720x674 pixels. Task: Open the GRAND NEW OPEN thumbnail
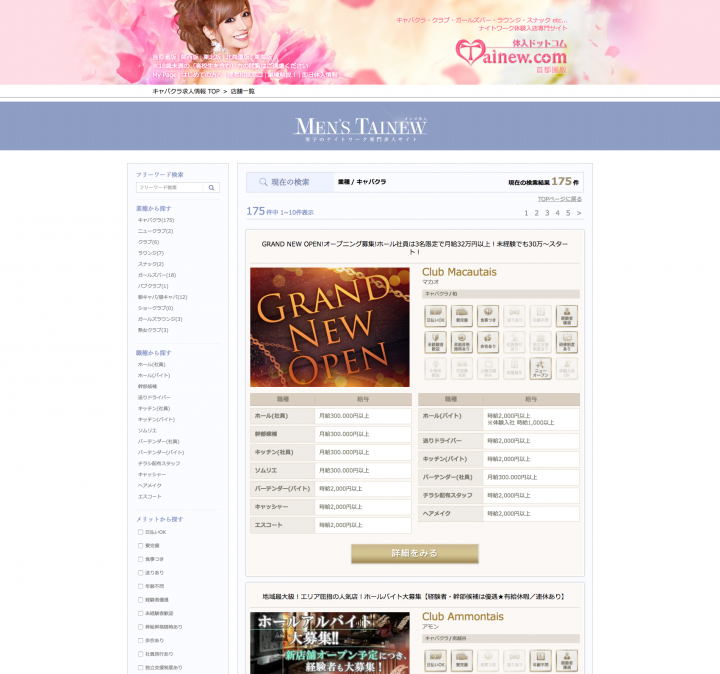pos(329,327)
